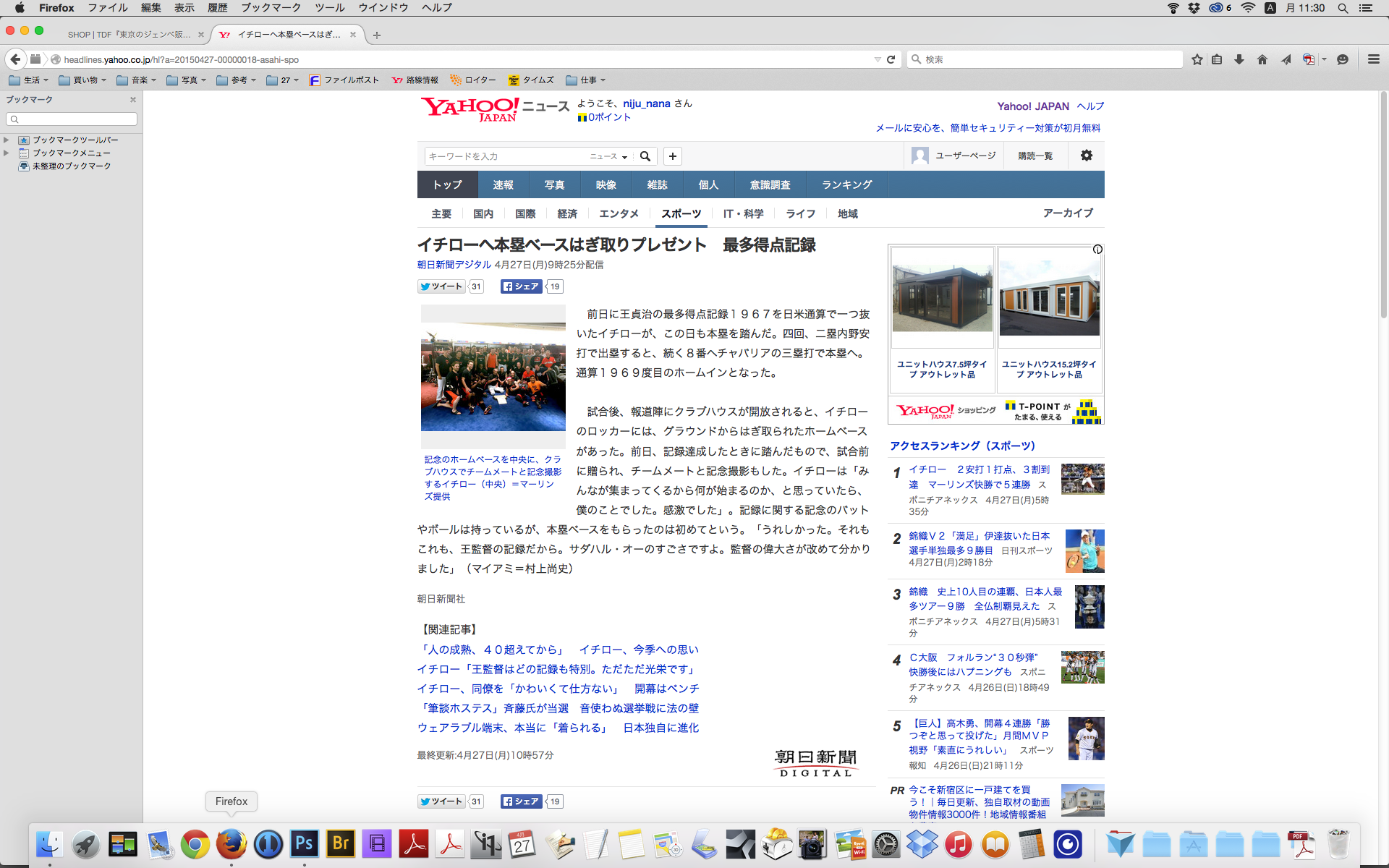Open the Firefox hamburger menu

pos(1373,59)
